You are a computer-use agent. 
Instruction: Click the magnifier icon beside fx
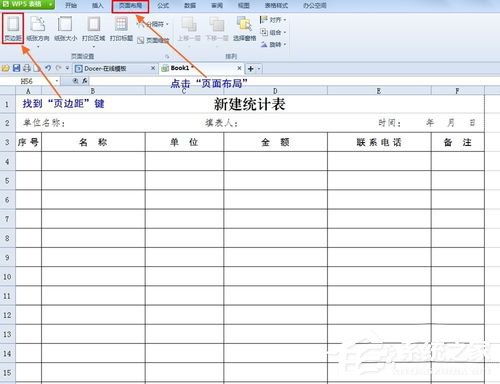(76, 81)
